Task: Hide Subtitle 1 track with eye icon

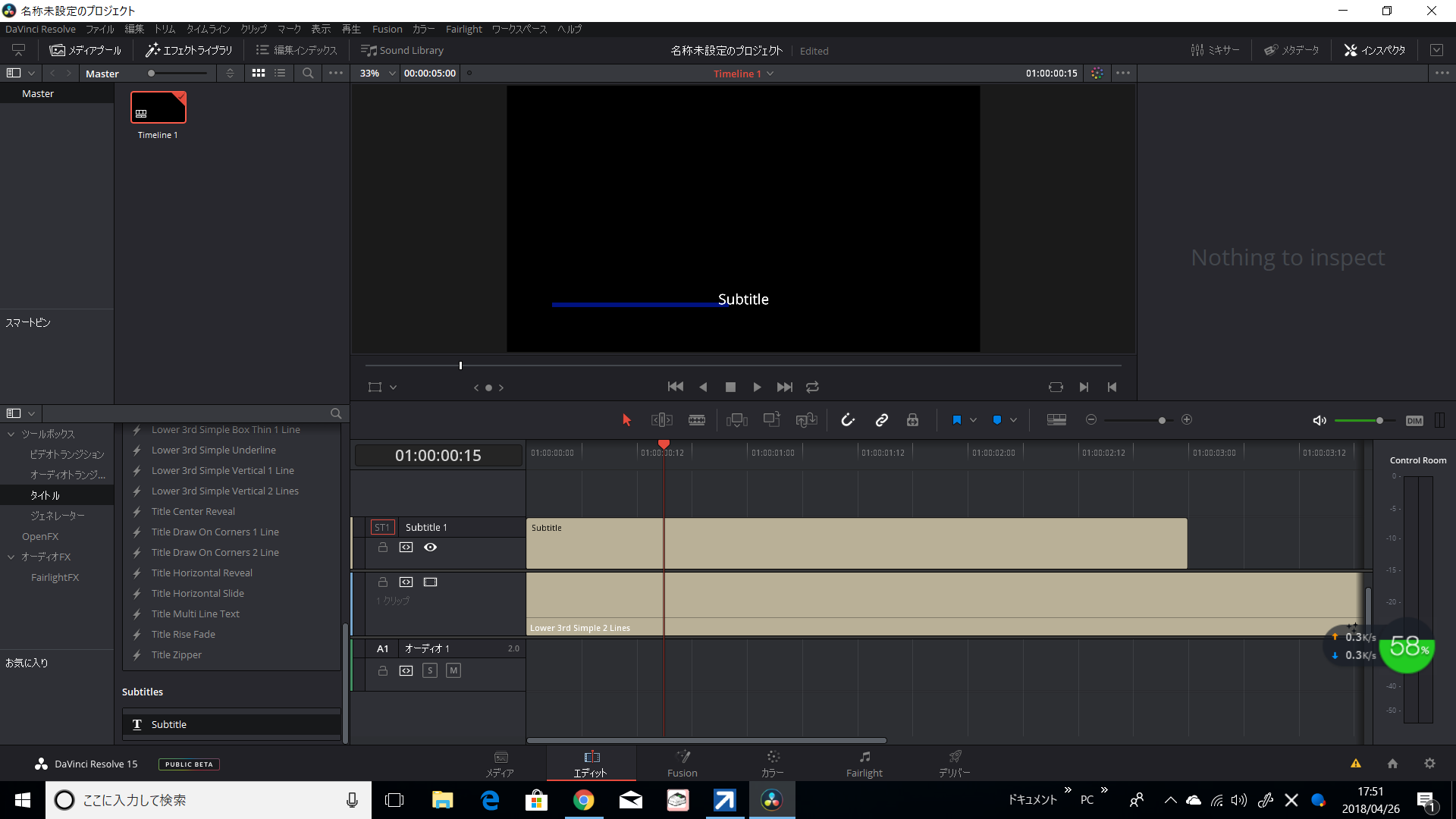Action: pyautogui.click(x=430, y=548)
